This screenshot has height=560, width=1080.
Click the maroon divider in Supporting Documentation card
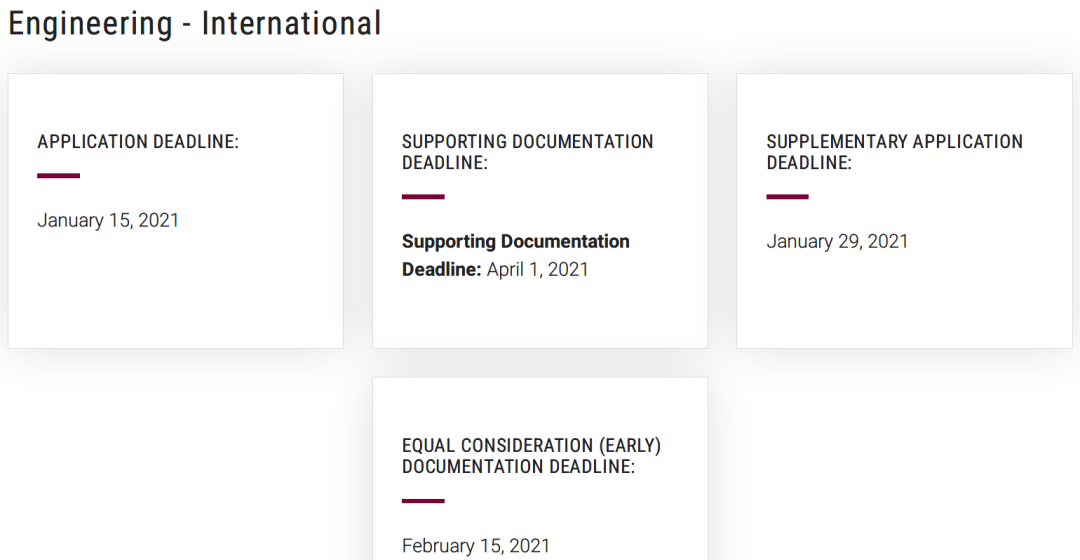click(x=423, y=197)
